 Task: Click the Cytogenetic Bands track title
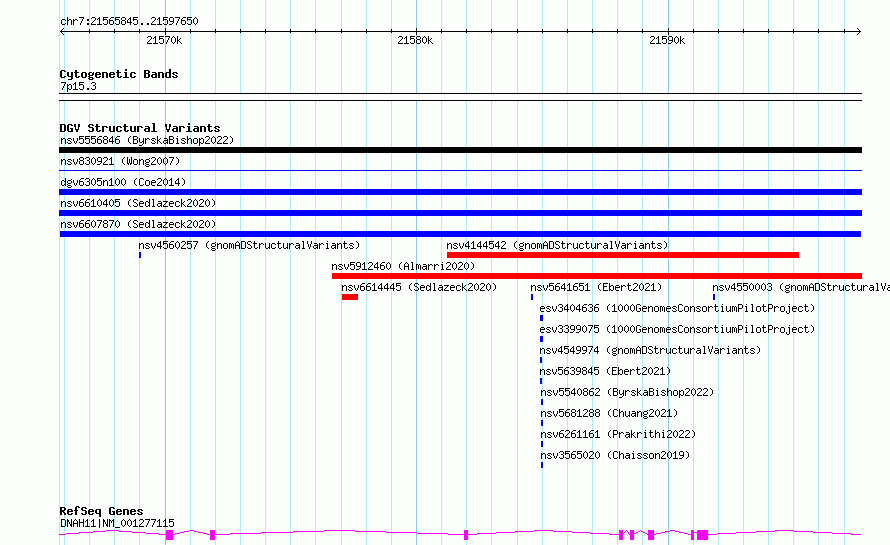[119, 74]
